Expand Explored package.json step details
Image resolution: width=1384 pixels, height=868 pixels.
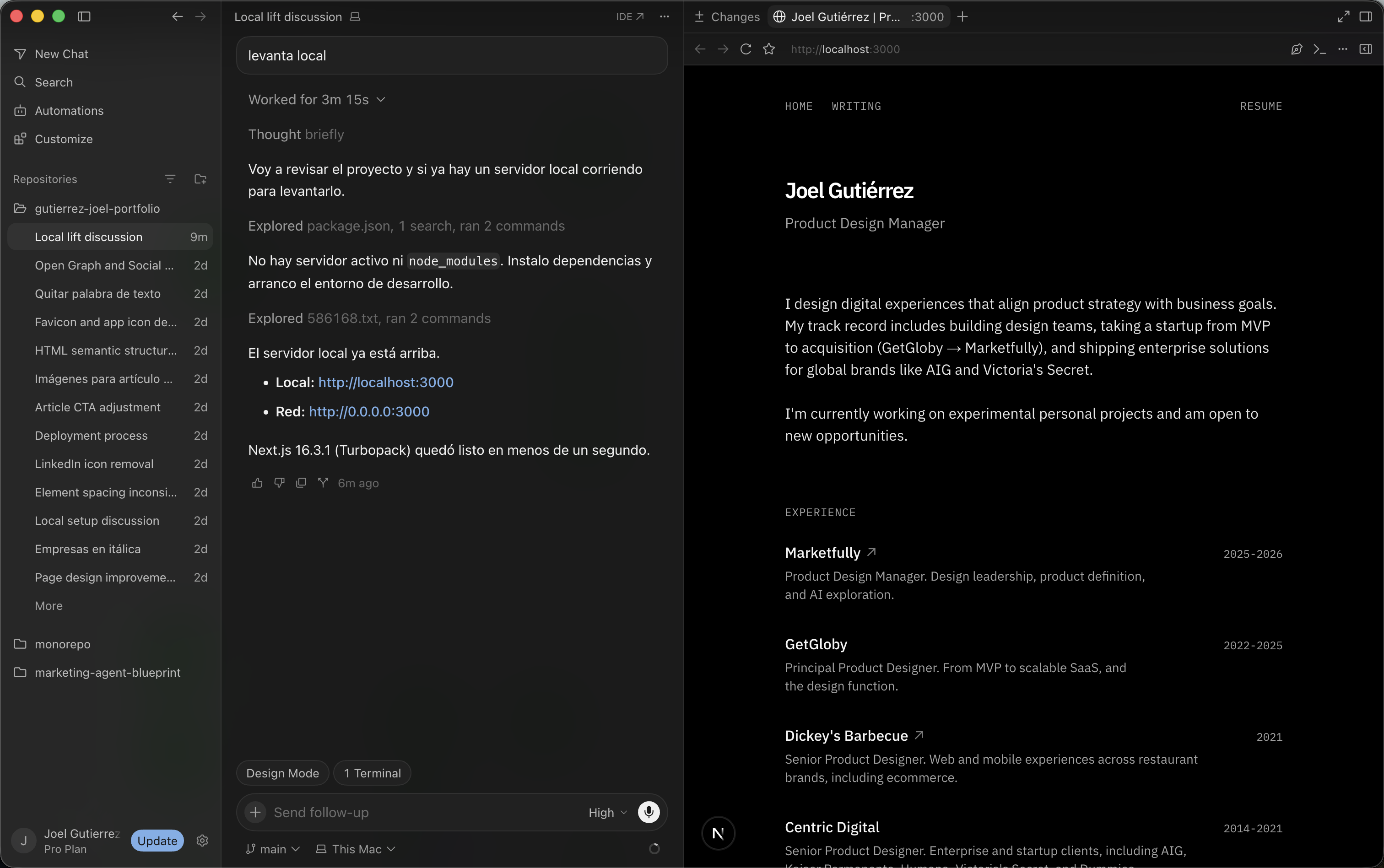click(406, 226)
